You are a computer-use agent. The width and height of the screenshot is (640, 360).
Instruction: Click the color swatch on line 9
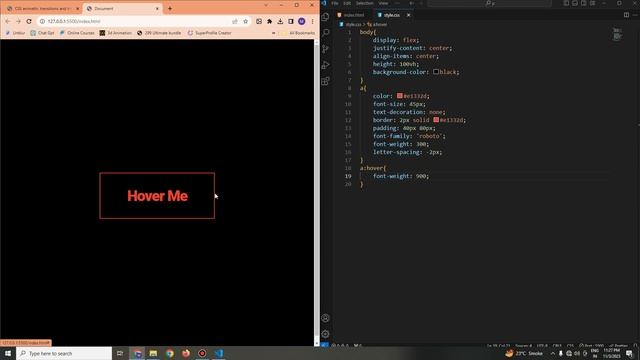click(x=400, y=96)
